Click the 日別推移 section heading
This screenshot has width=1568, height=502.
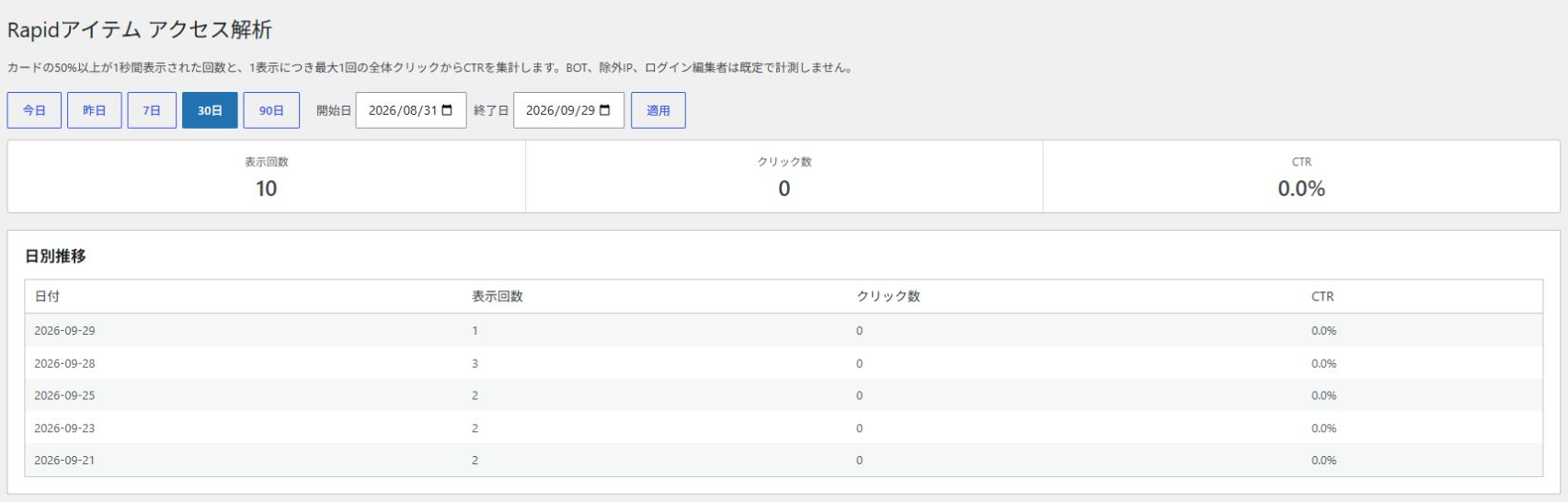point(55,257)
